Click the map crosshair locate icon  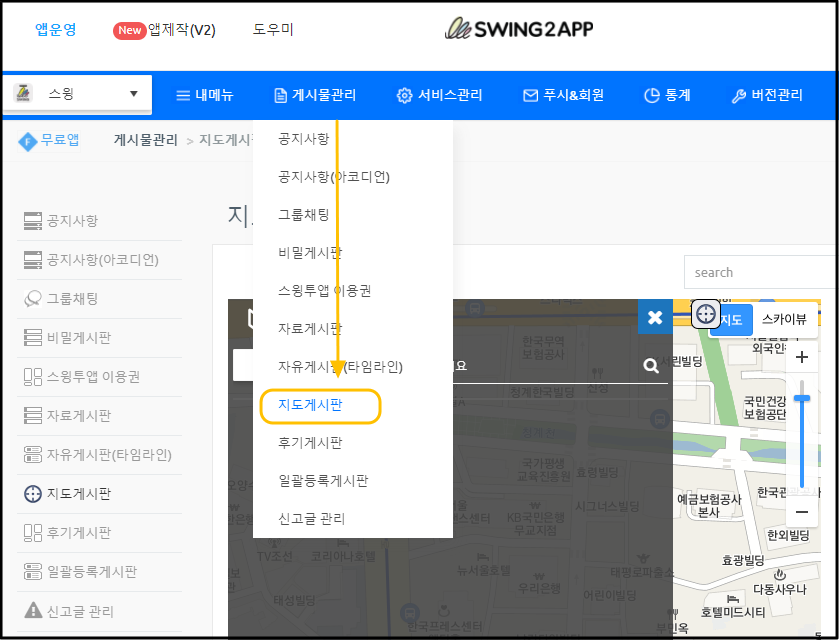[x=706, y=314]
